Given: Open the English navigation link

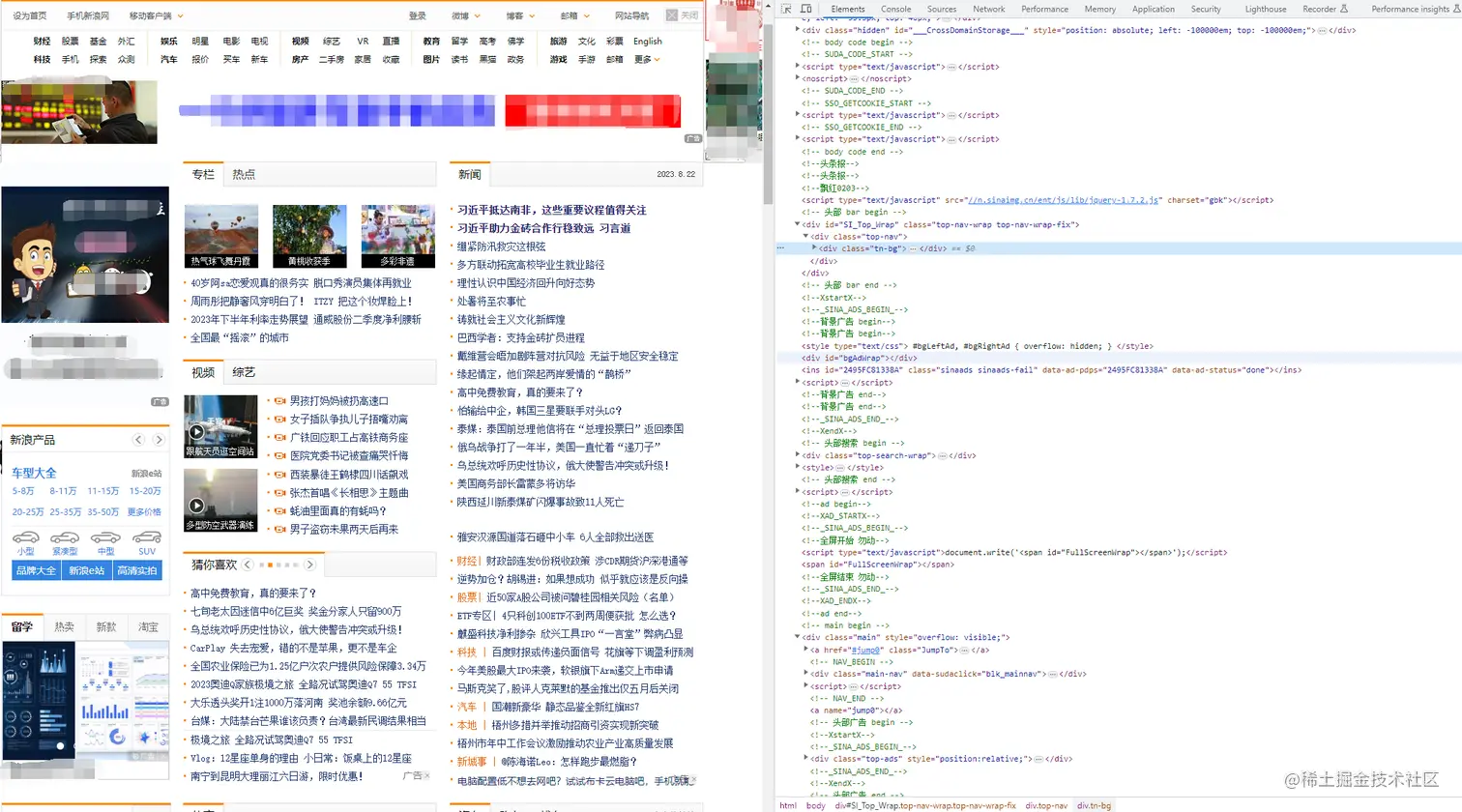Looking at the screenshot, I should 648,42.
